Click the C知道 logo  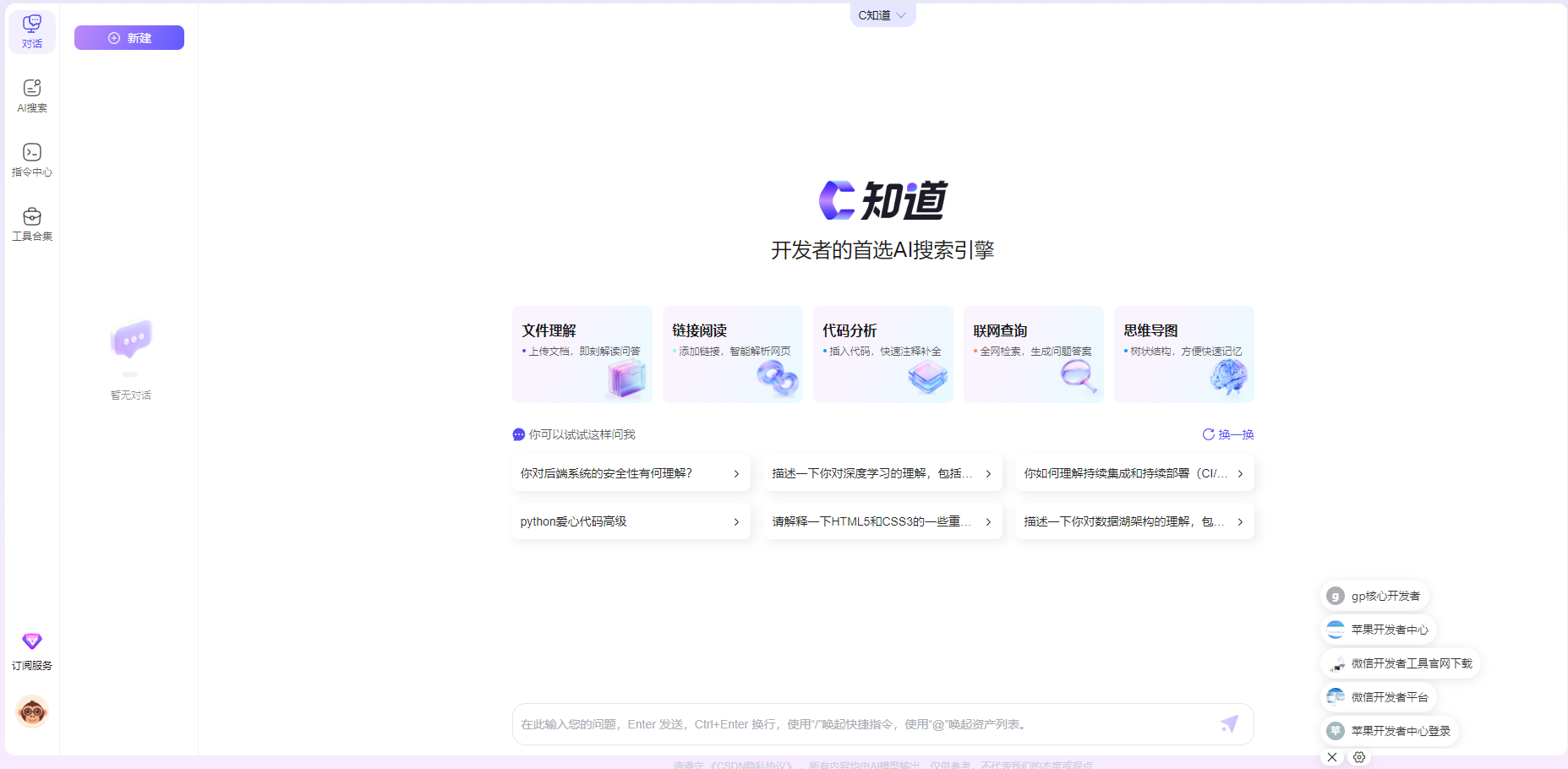click(x=883, y=200)
